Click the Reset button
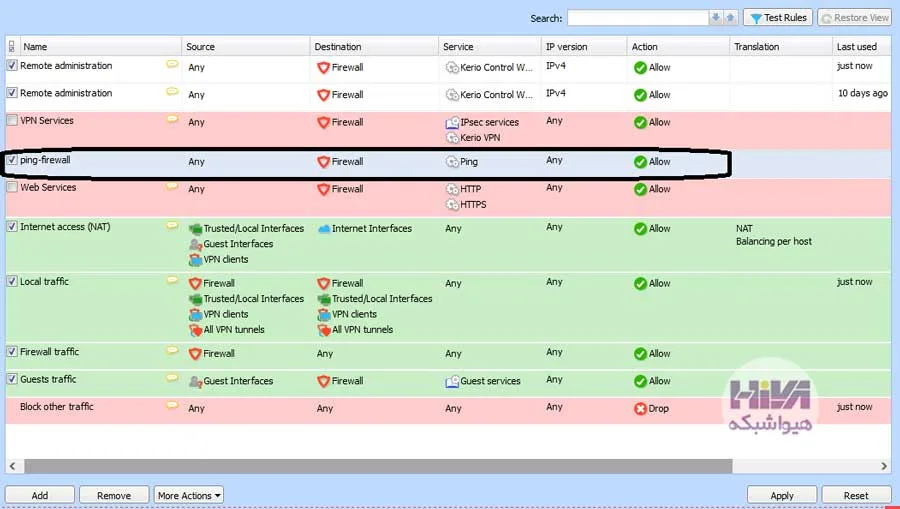 click(x=856, y=495)
